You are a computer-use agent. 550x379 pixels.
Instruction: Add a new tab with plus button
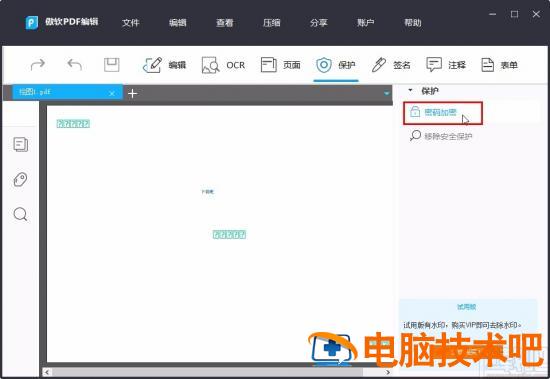132,93
